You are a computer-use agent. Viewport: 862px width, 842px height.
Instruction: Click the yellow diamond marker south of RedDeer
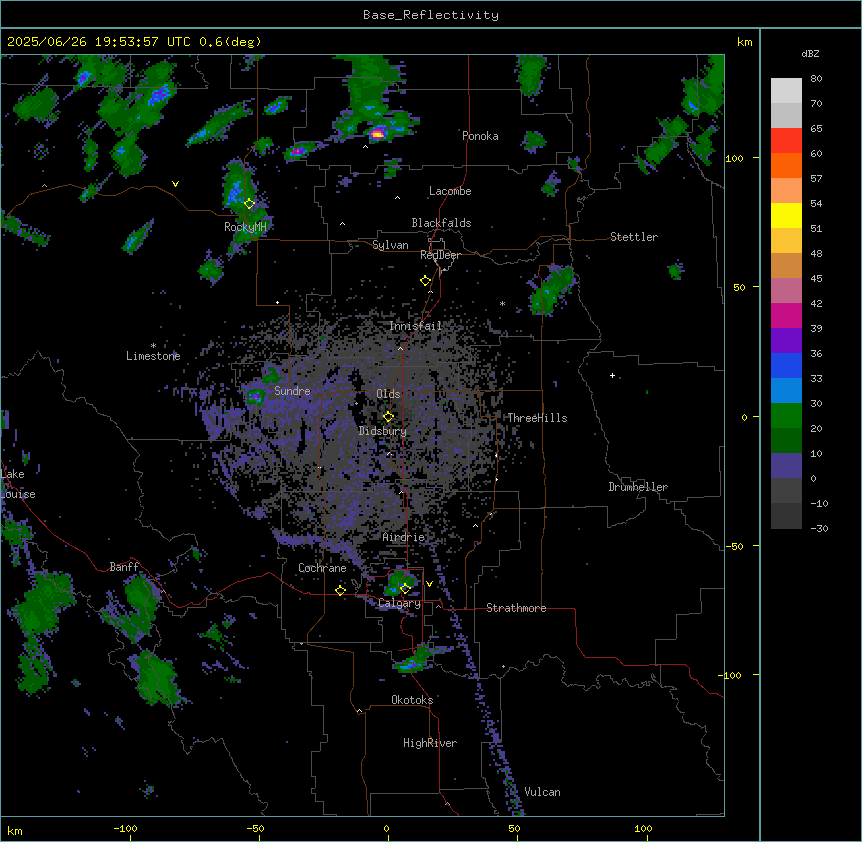(x=426, y=281)
